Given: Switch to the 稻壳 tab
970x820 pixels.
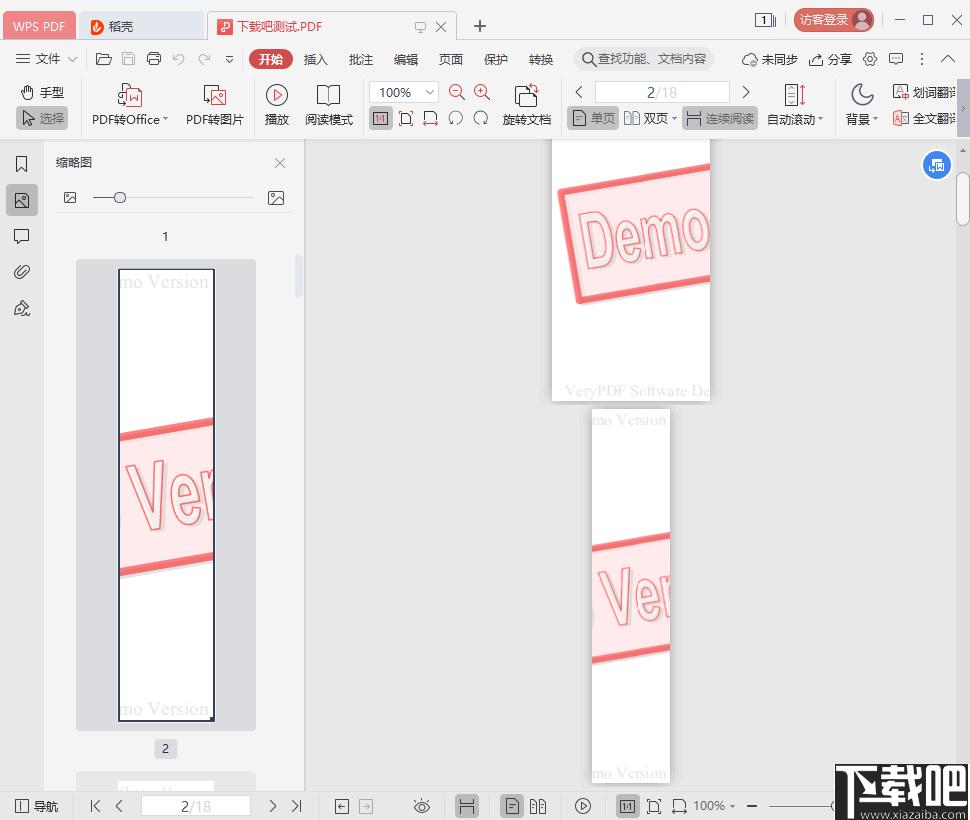Looking at the screenshot, I should point(142,26).
